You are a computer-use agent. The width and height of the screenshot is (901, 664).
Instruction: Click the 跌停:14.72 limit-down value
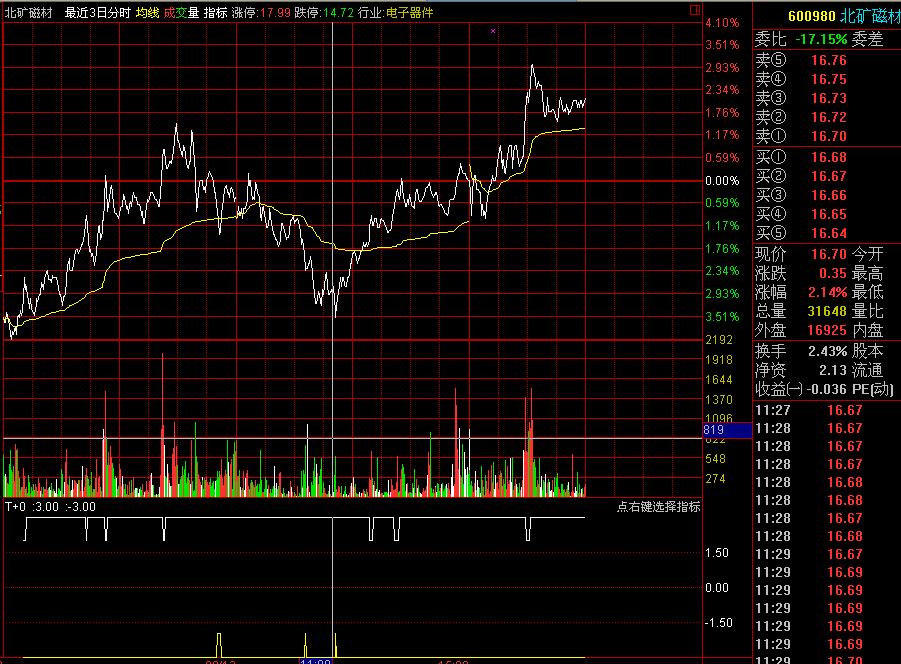tap(324, 13)
